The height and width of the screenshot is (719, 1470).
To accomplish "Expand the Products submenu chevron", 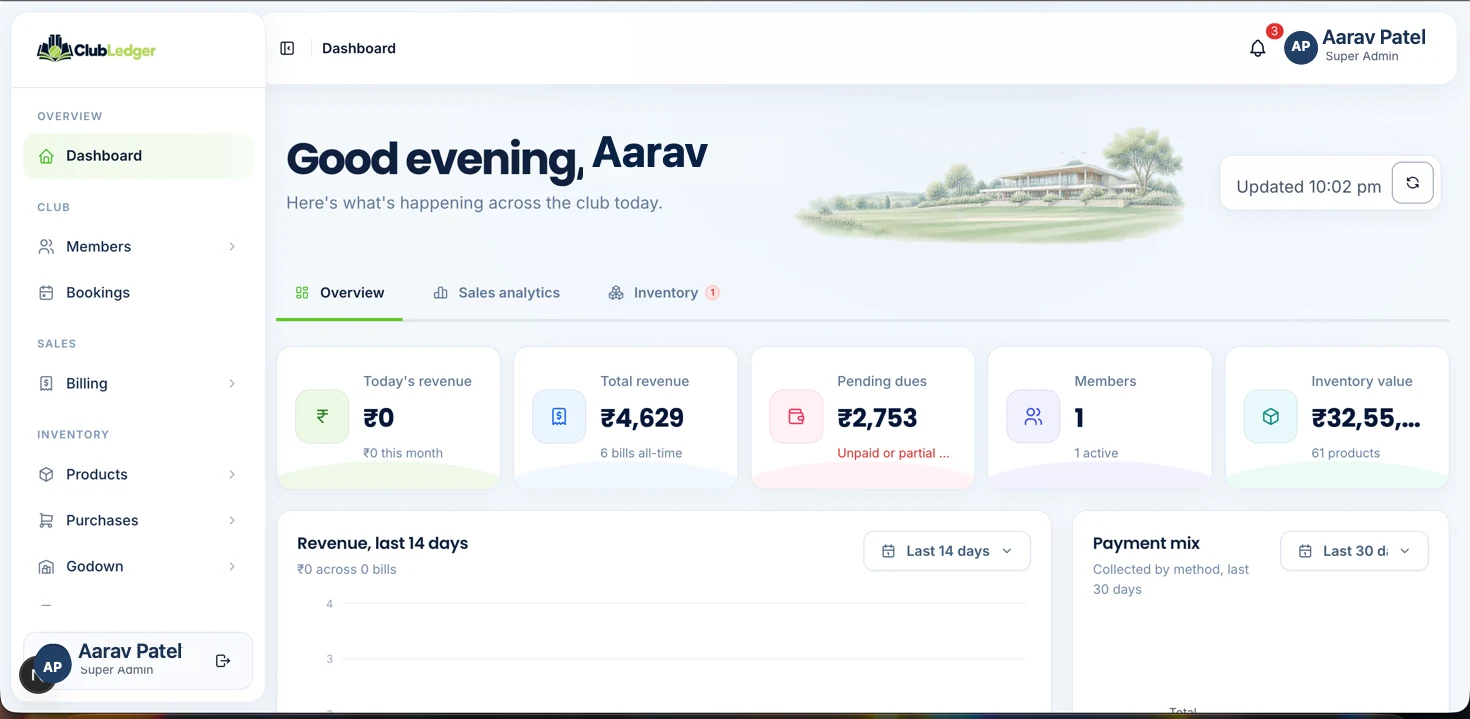I will point(232,475).
